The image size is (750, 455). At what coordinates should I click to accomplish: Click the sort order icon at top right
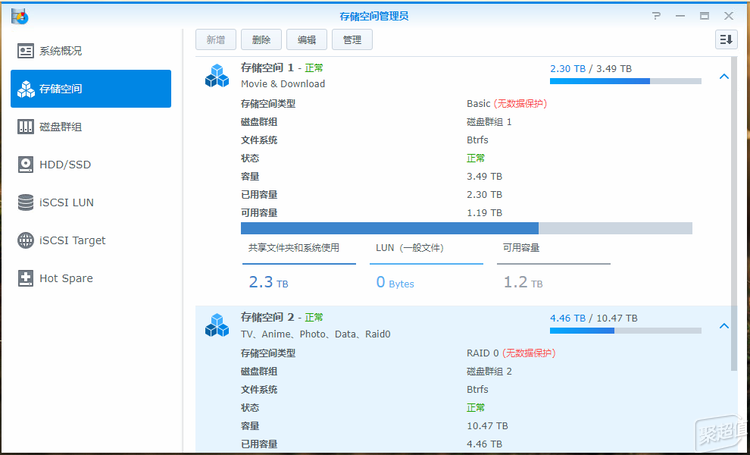[725, 39]
